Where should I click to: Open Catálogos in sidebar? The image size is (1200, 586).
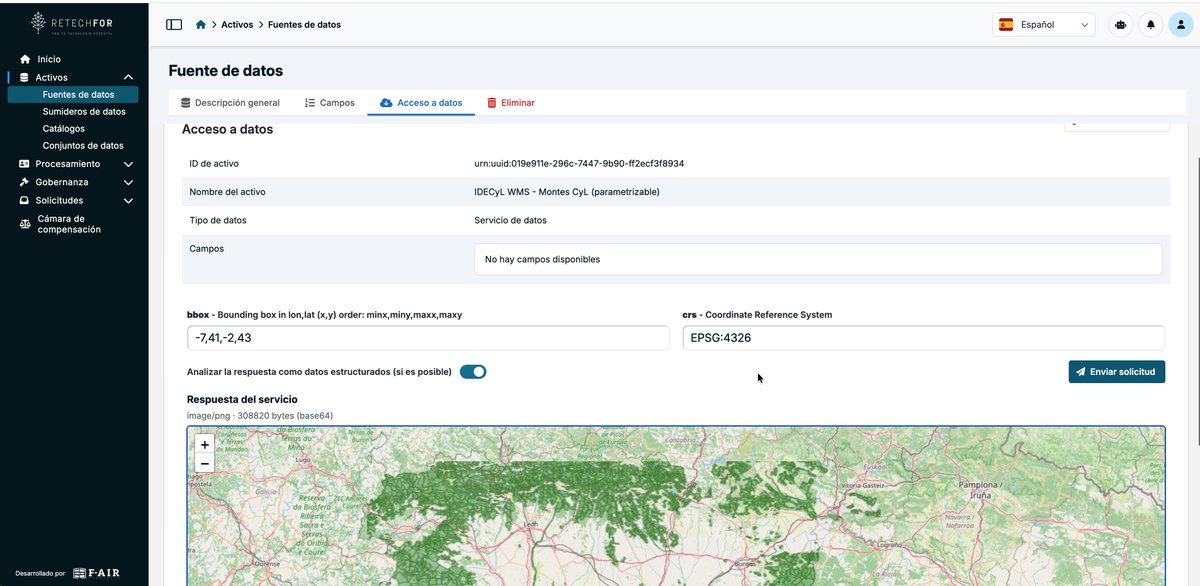coord(64,129)
